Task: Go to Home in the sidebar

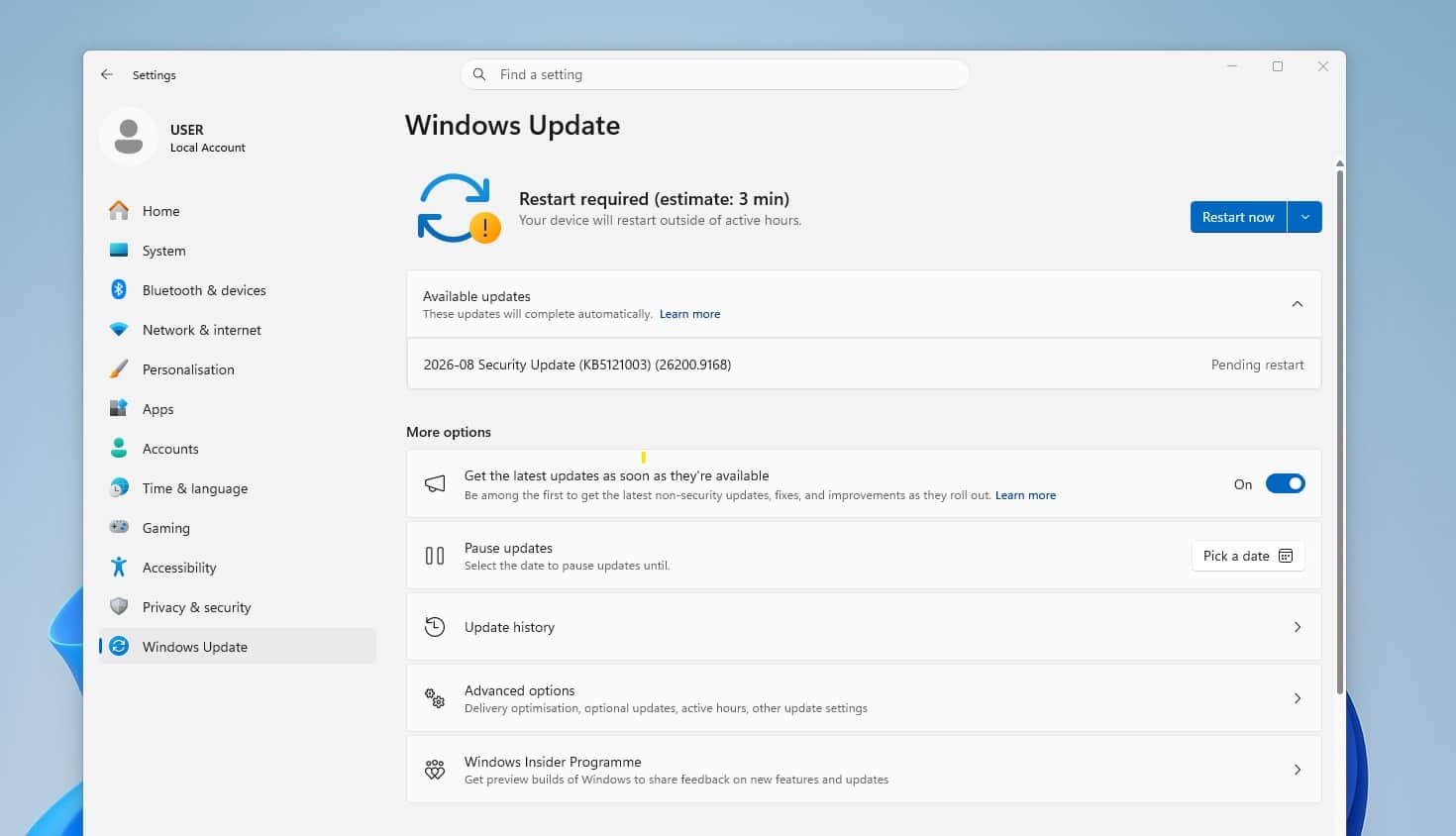Action: (238, 211)
